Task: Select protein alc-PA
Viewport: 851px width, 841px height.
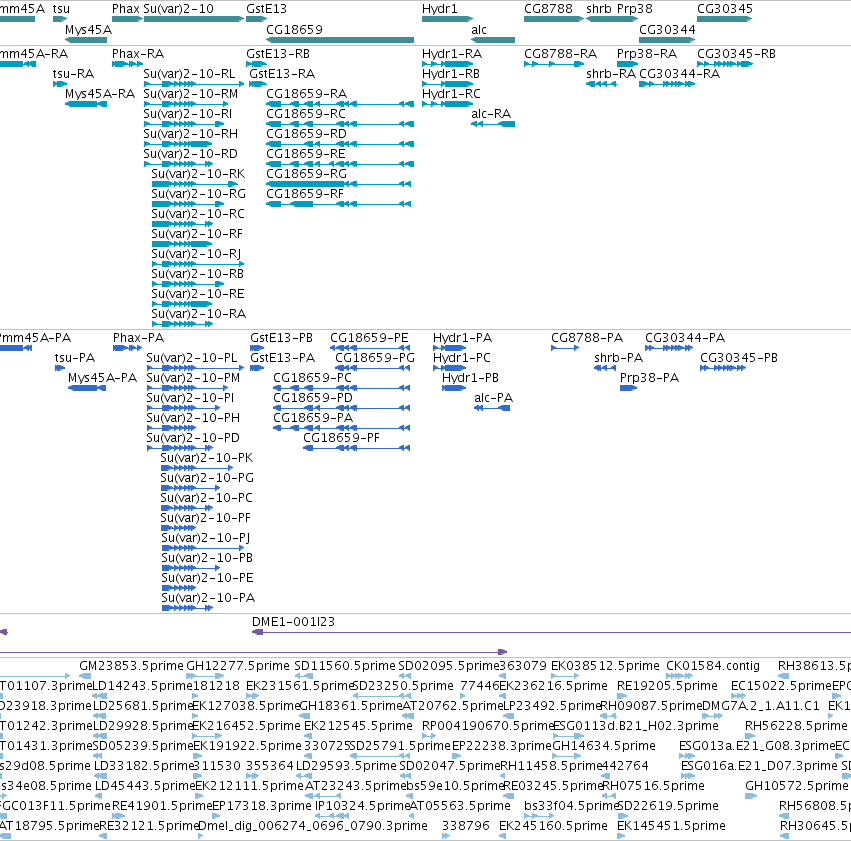Action: click(x=493, y=398)
